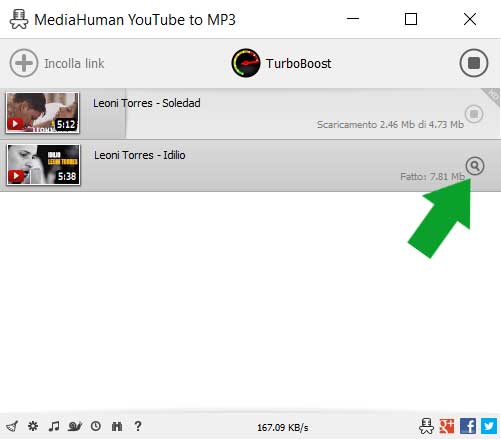Select the Leoni Torres - Soledad title
The width and height of the screenshot is (501, 440).
tap(147, 103)
